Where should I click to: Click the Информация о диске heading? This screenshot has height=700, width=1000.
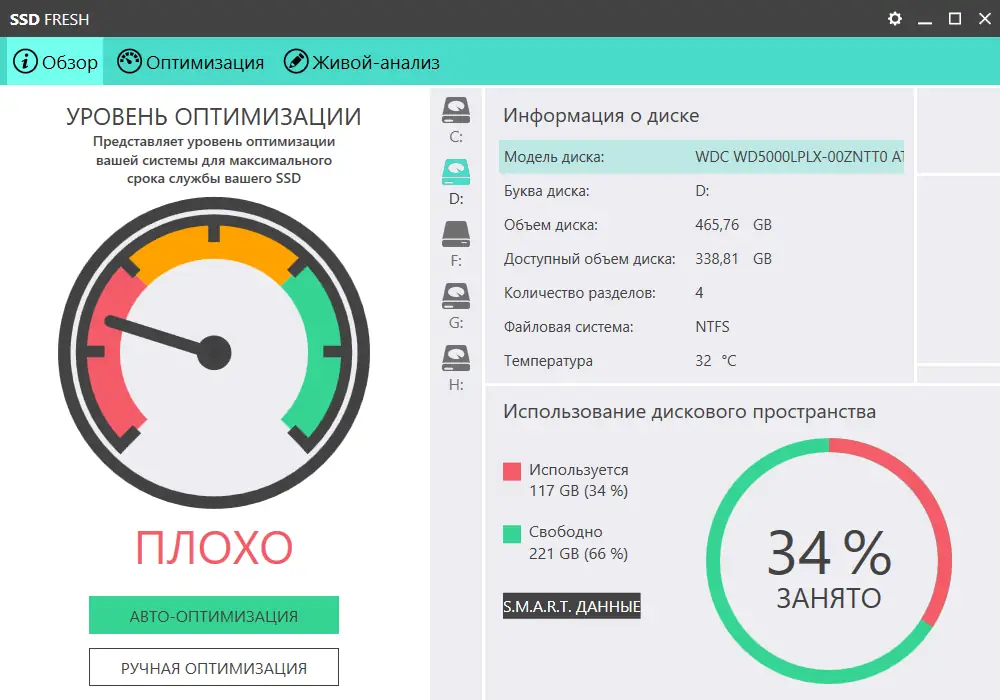tap(601, 115)
